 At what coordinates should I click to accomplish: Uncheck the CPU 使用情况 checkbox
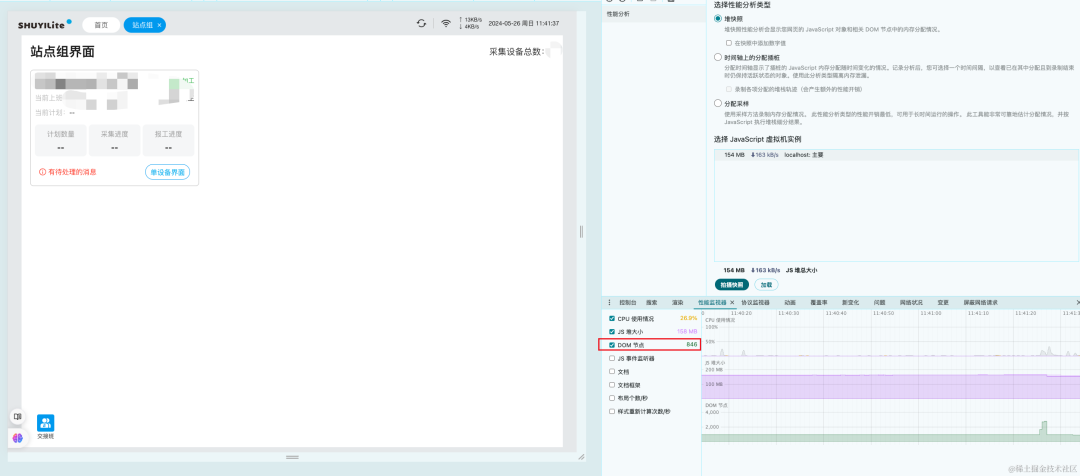coord(612,319)
